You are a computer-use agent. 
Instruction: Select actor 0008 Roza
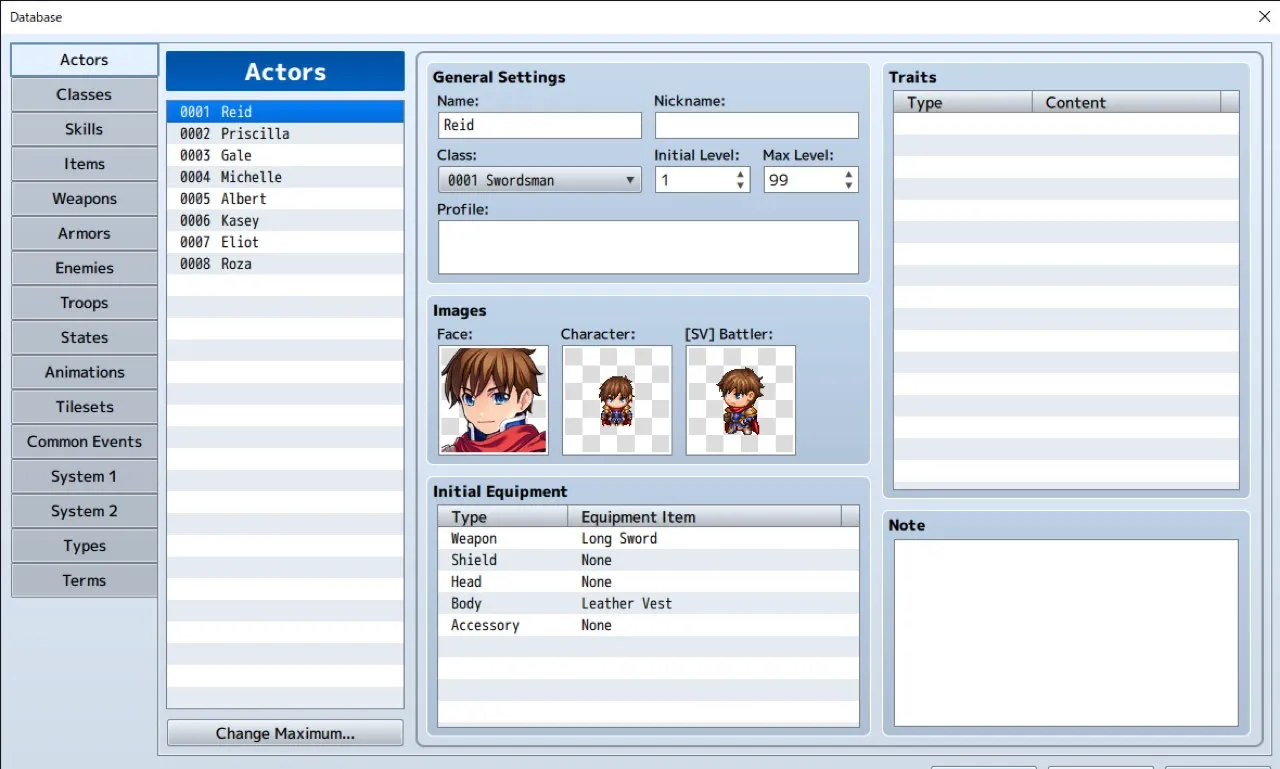[x=285, y=263]
